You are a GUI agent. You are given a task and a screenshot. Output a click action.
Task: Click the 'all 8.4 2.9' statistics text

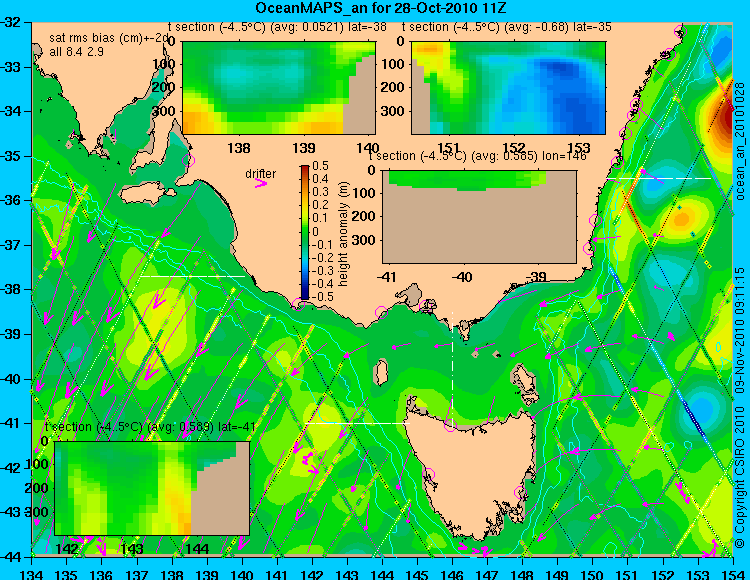coord(77,52)
